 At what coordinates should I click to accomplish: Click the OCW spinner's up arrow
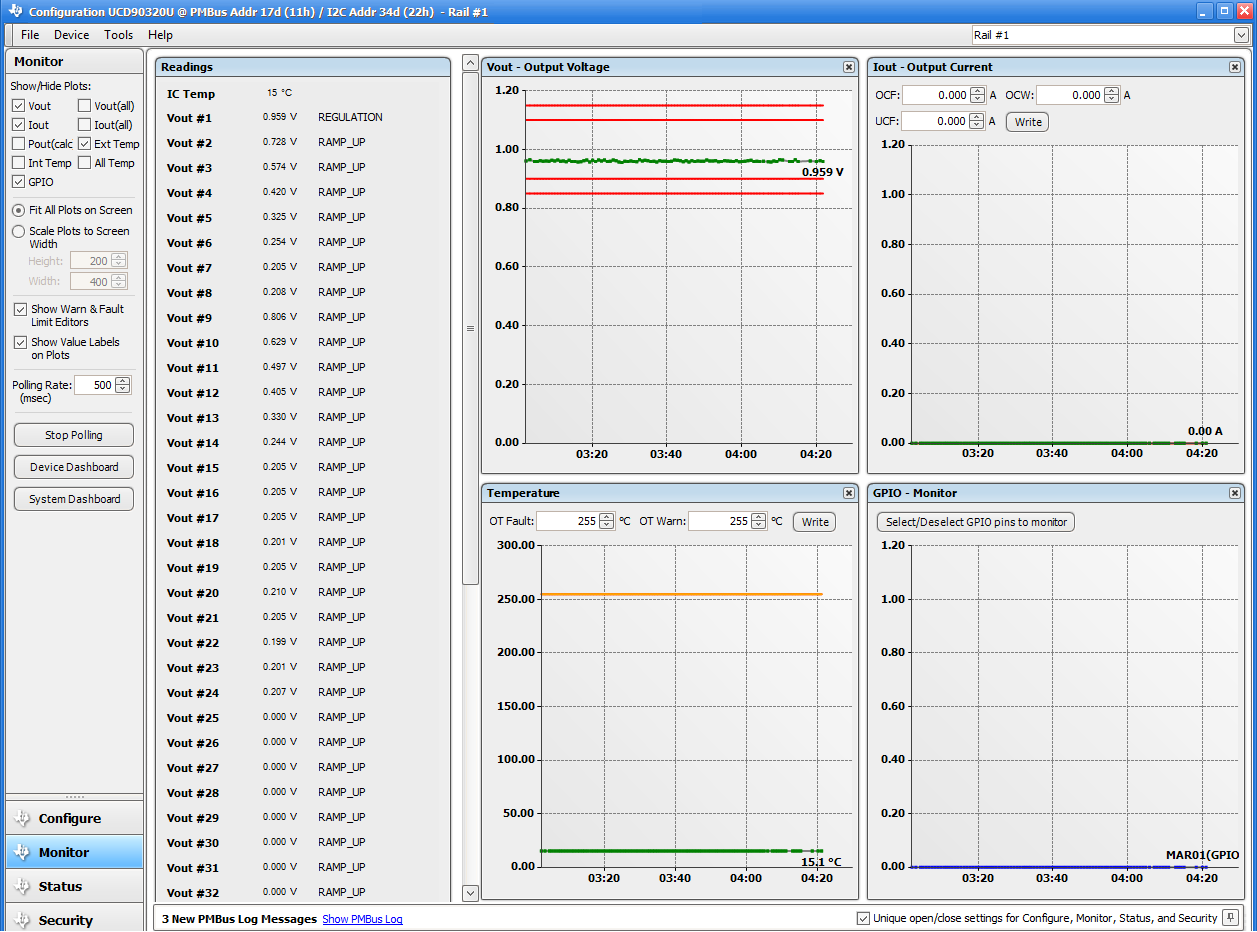tap(1110, 91)
